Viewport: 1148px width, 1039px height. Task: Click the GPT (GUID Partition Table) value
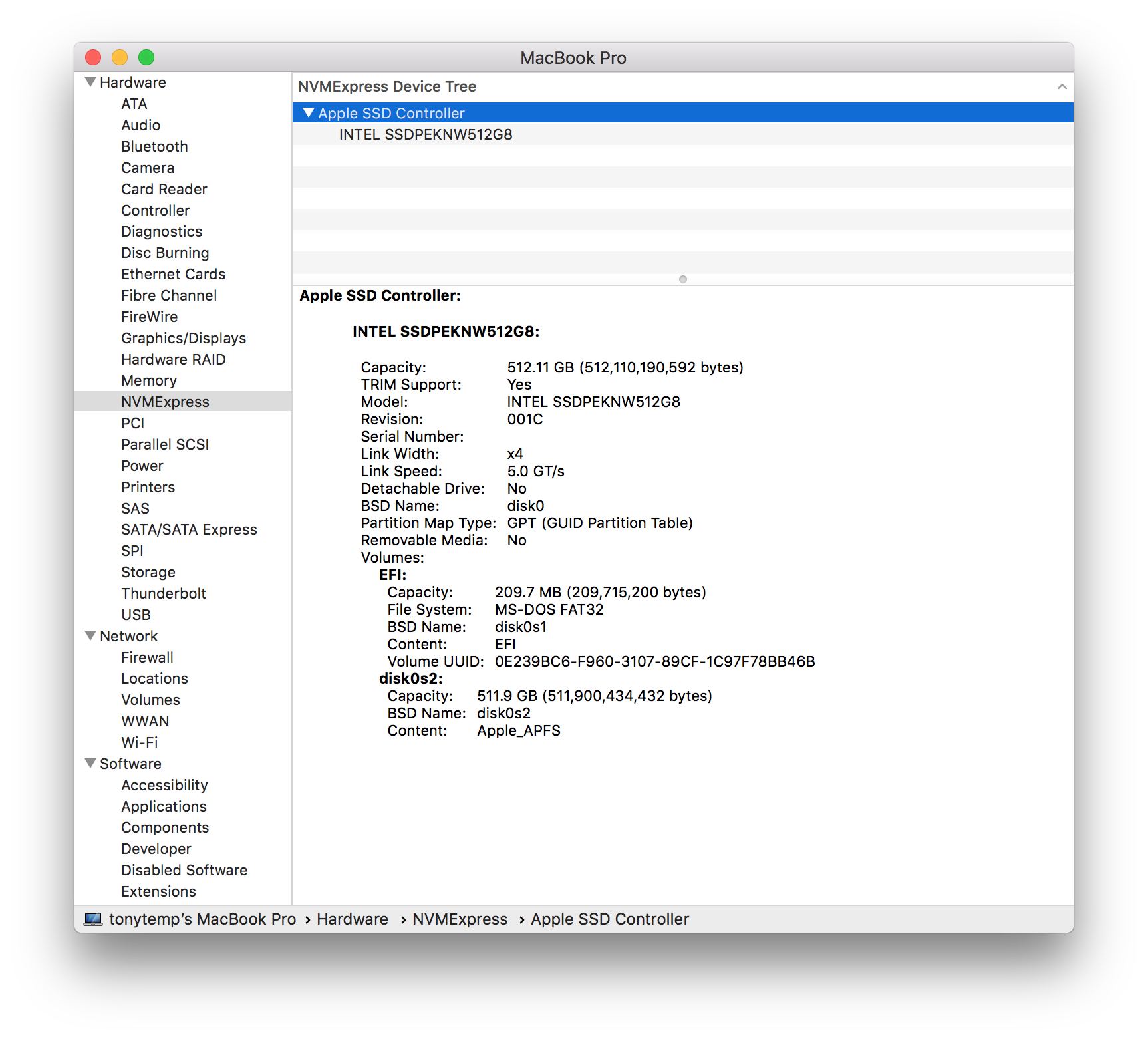point(600,523)
